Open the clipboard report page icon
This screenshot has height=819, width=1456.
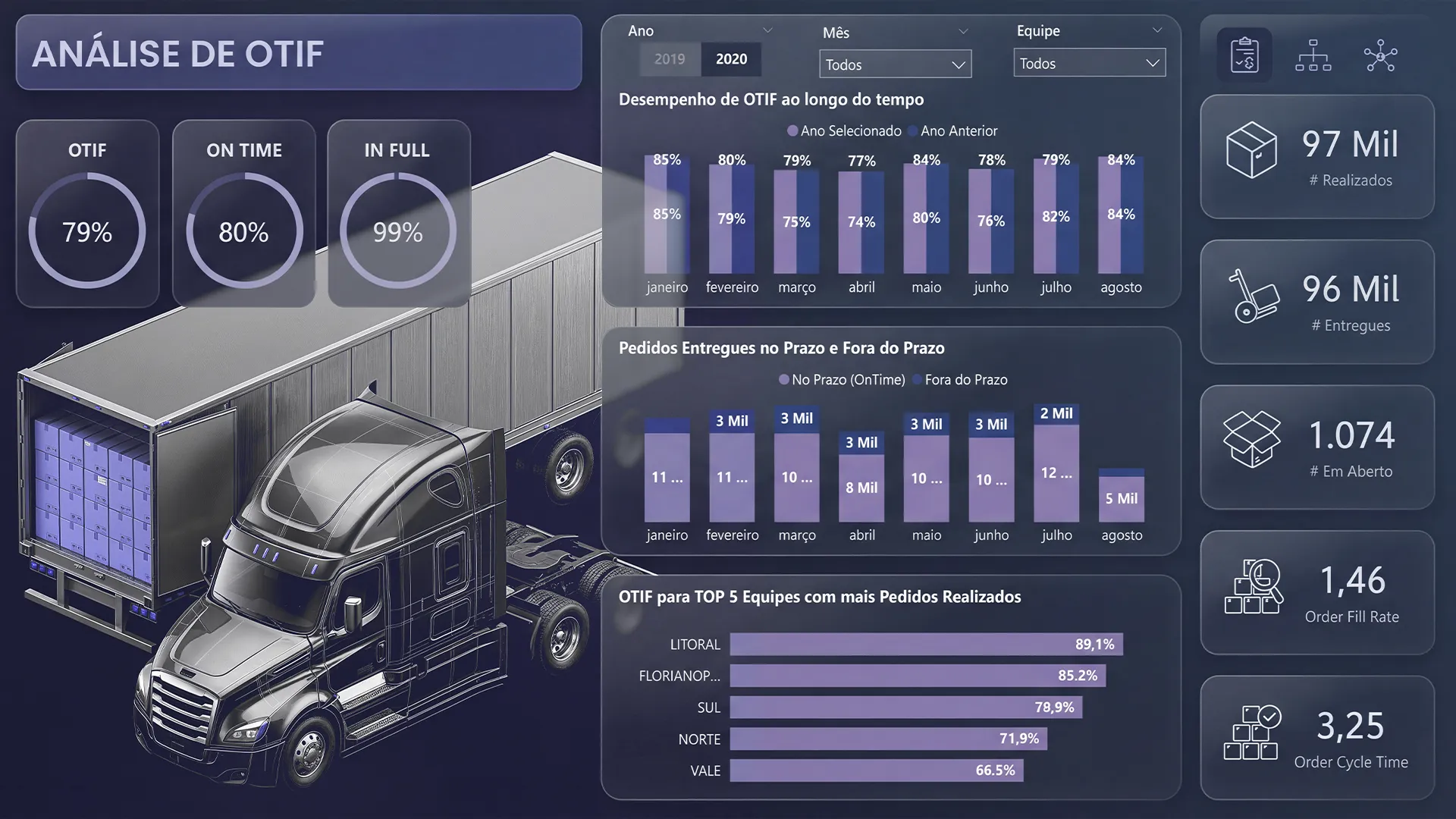point(1244,55)
